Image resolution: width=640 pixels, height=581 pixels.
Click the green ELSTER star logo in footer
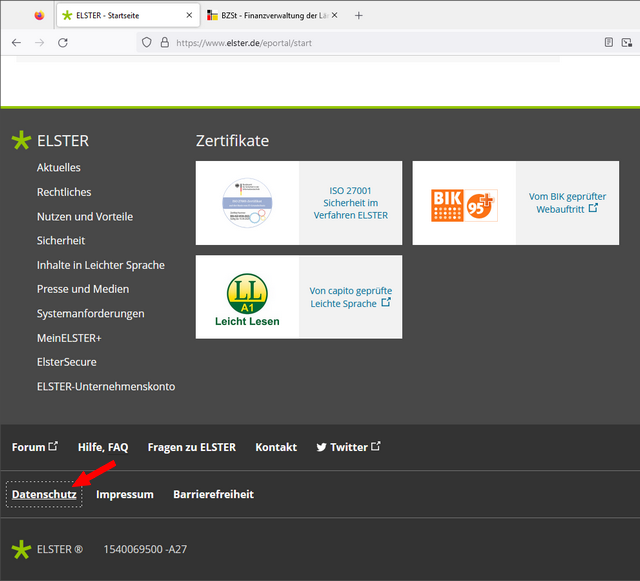point(21,140)
